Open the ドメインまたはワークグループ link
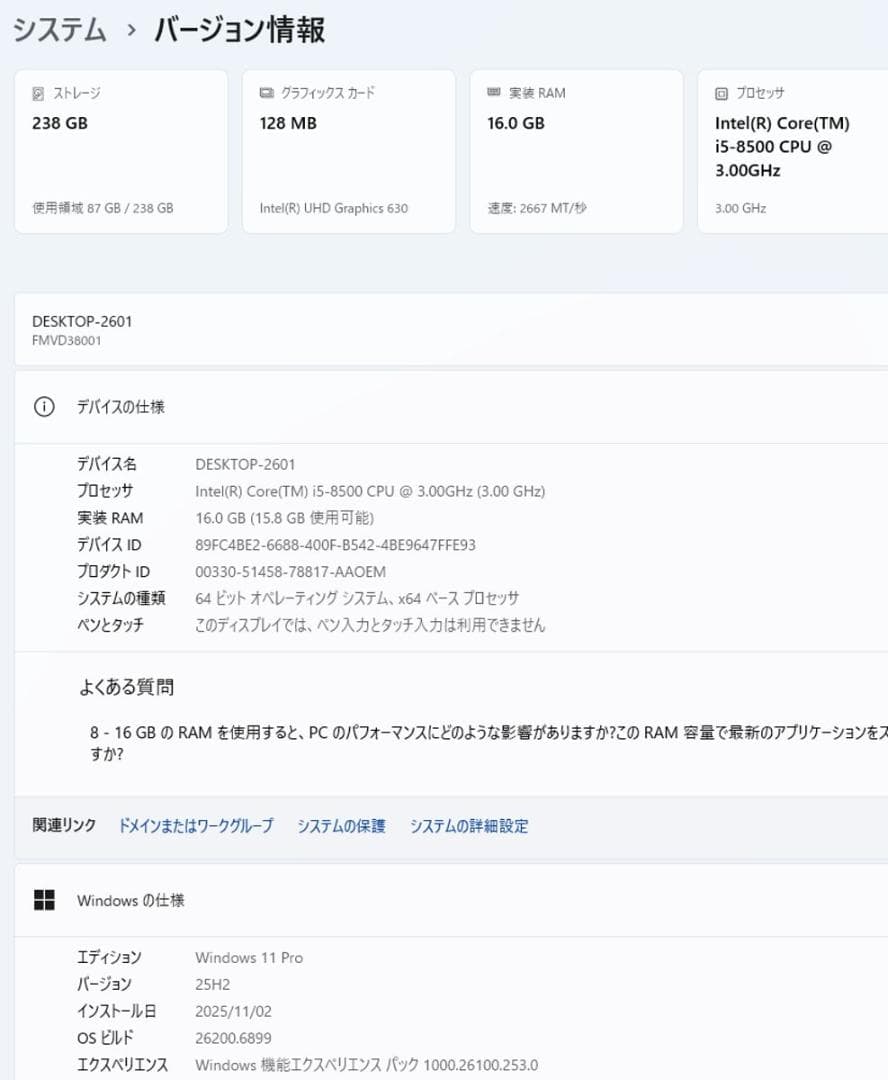The width and height of the screenshot is (888, 1080). pyautogui.click(x=195, y=826)
